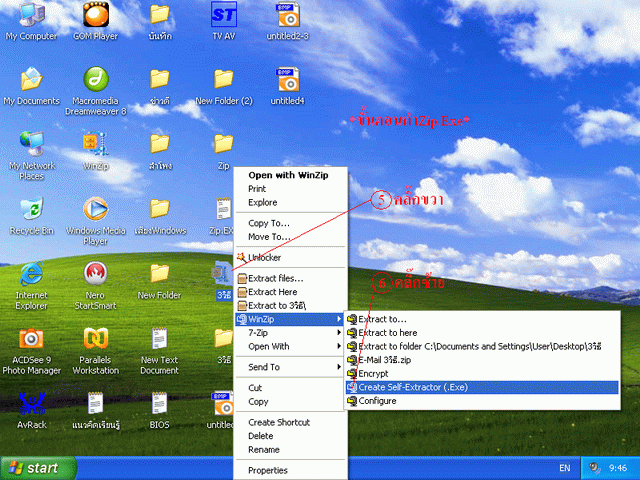Choose Print from the context menu
The image size is (640, 480).
tap(291, 189)
